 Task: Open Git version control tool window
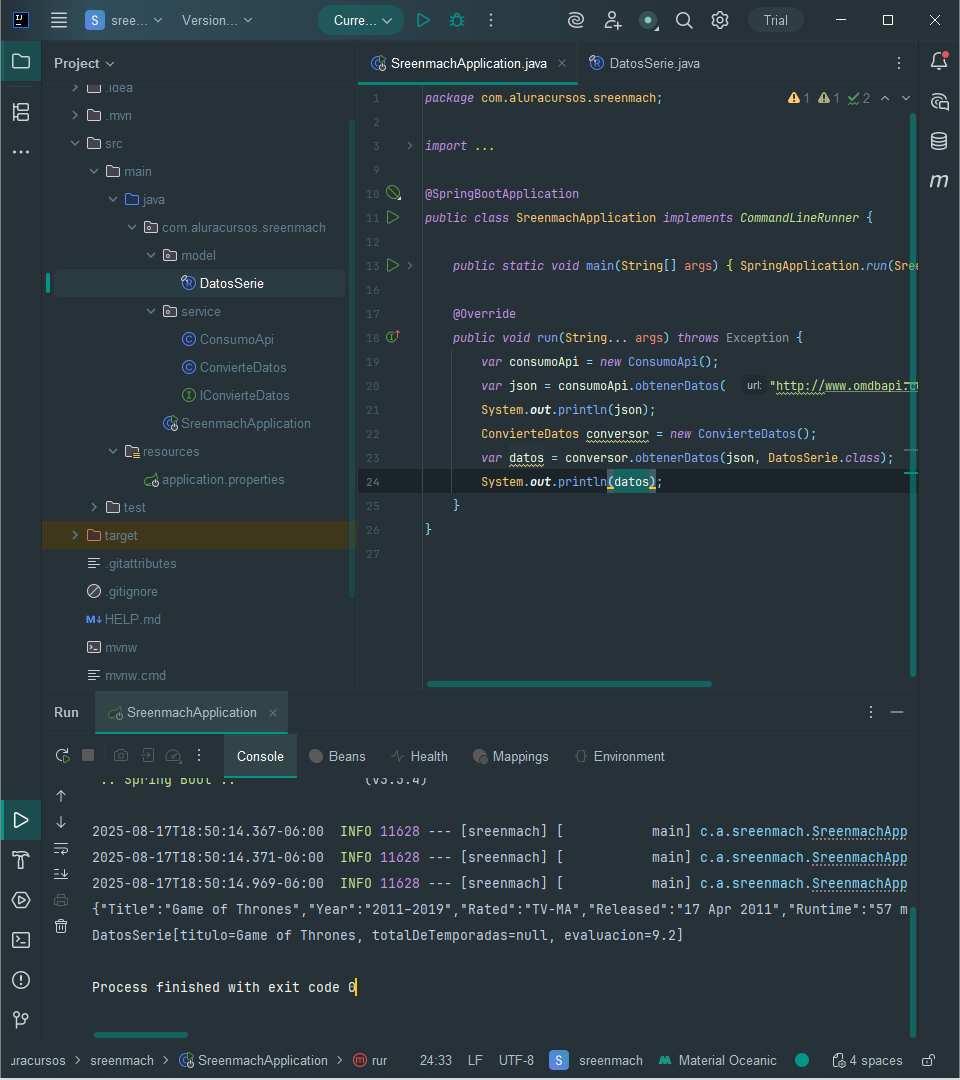point(21,1019)
